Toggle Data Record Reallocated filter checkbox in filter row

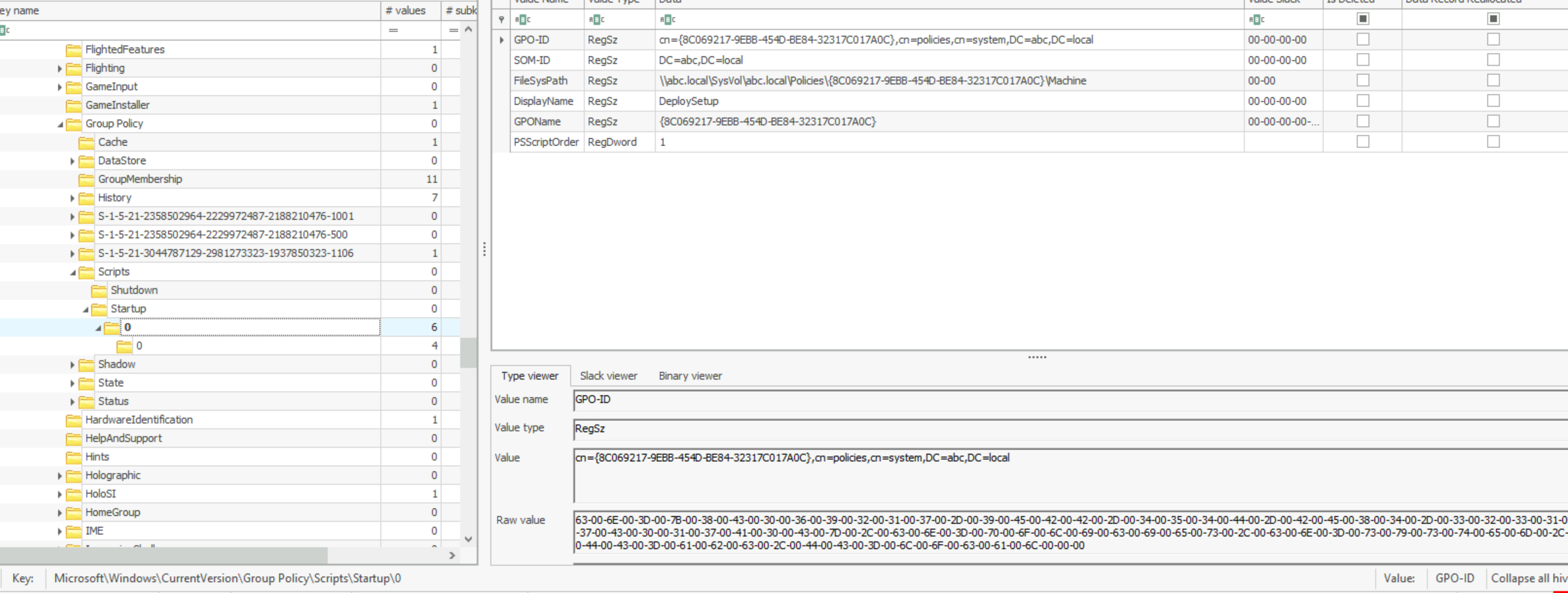(1493, 19)
